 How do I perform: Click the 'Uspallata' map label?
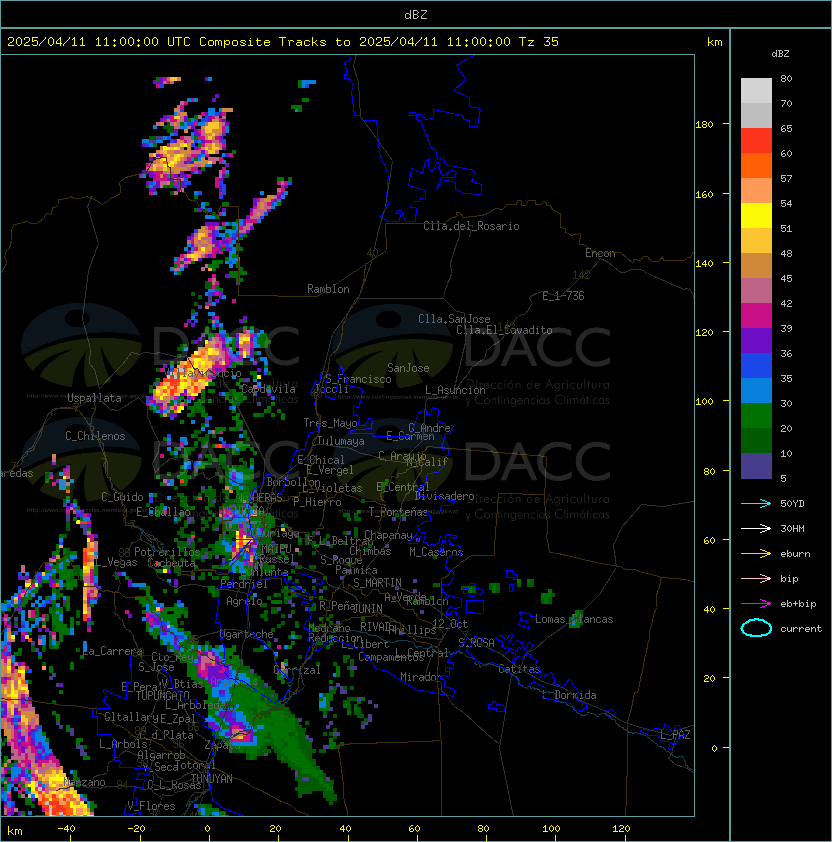tap(94, 398)
